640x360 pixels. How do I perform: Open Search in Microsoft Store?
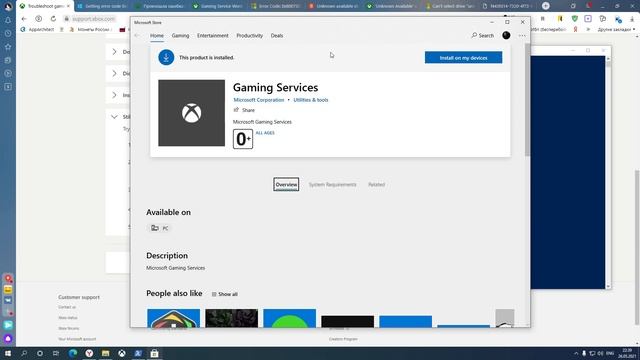click(x=482, y=36)
